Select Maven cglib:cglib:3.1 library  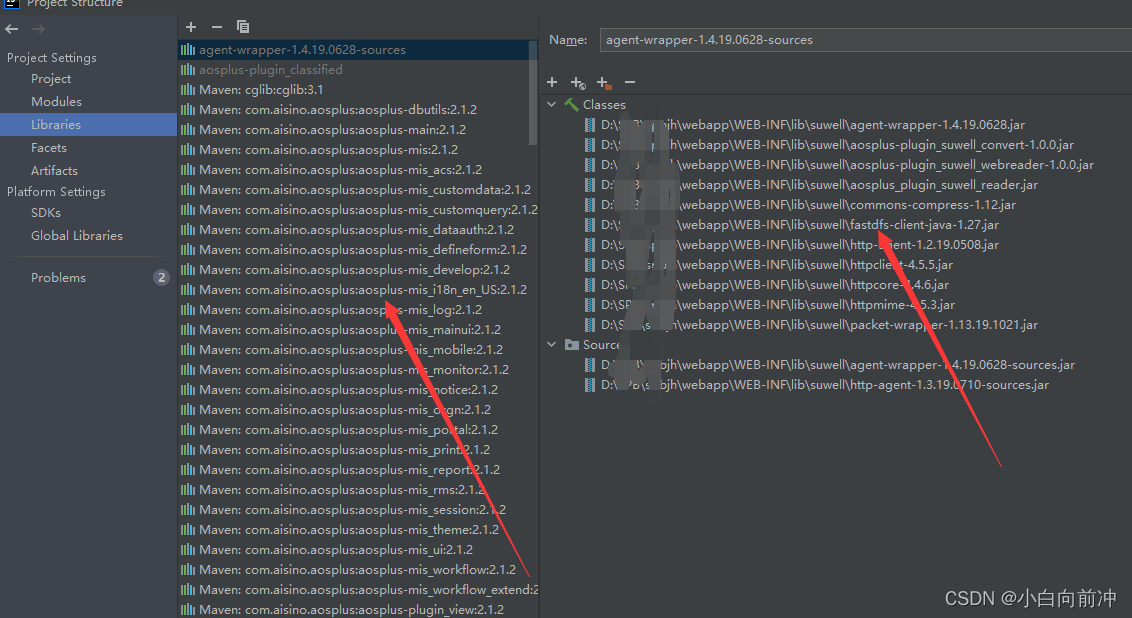click(x=260, y=89)
